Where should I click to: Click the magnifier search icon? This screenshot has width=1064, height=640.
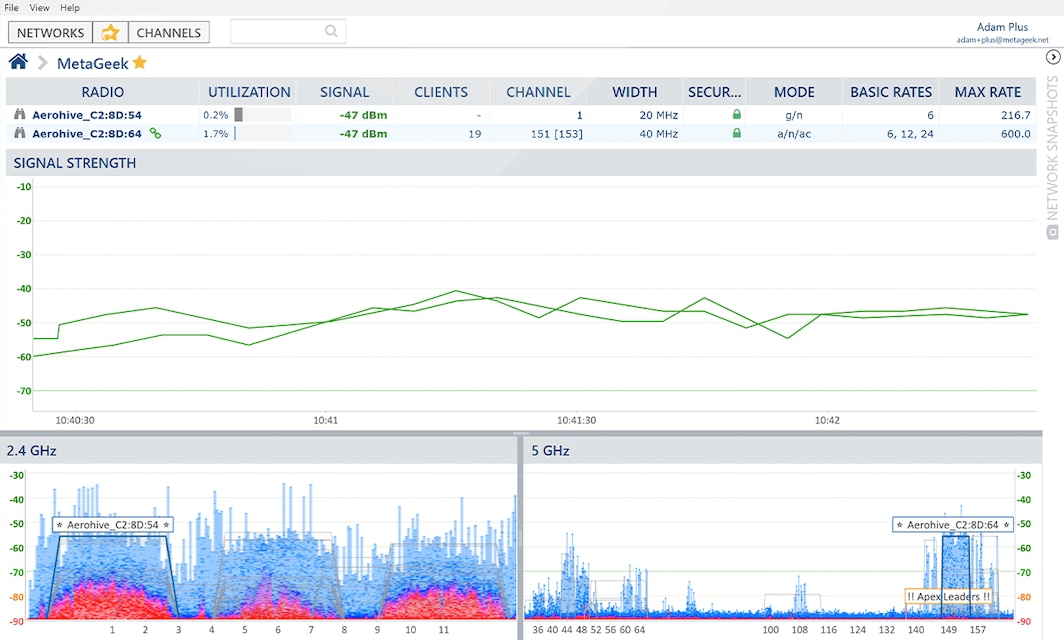tap(331, 31)
